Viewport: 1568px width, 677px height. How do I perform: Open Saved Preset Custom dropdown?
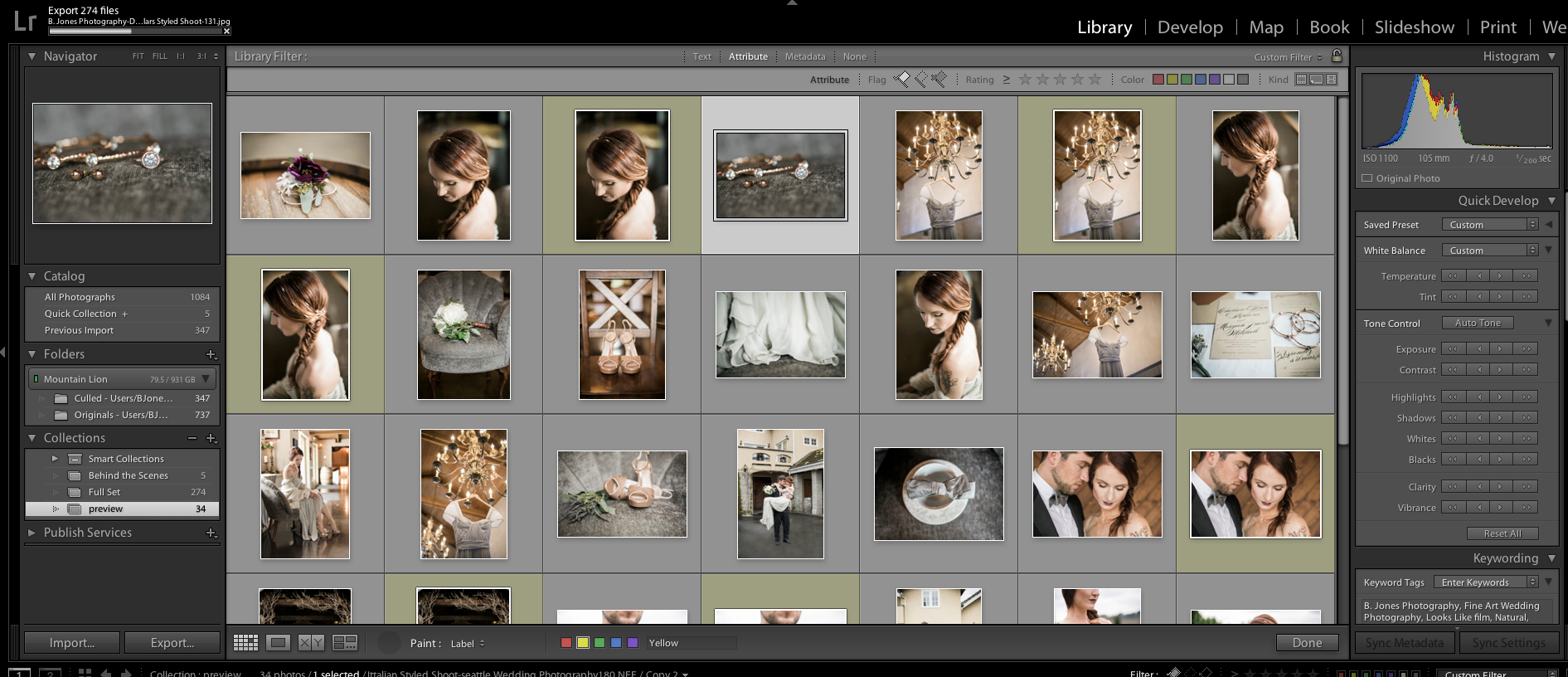pyautogui.click(x=1490, y=225)
